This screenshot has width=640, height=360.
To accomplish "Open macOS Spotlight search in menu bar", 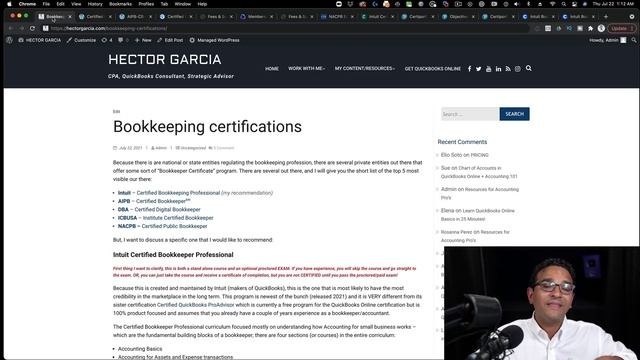I will pyautogui.click(x=563, y=4).
